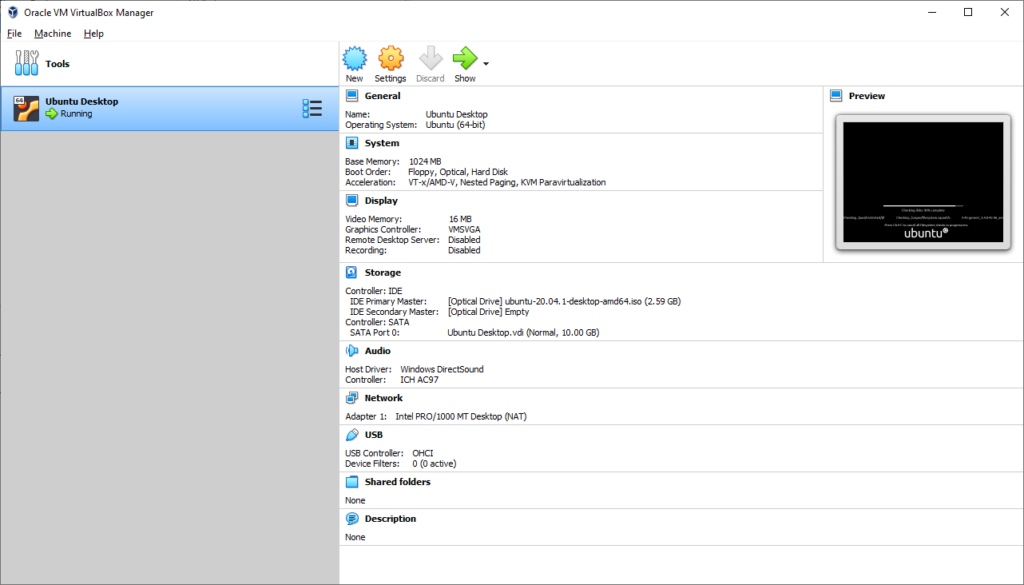This screenshot has height=585, width=1024.
Task: Click the VirtualBox title bar app icon
Action: [x=12, y=12]
